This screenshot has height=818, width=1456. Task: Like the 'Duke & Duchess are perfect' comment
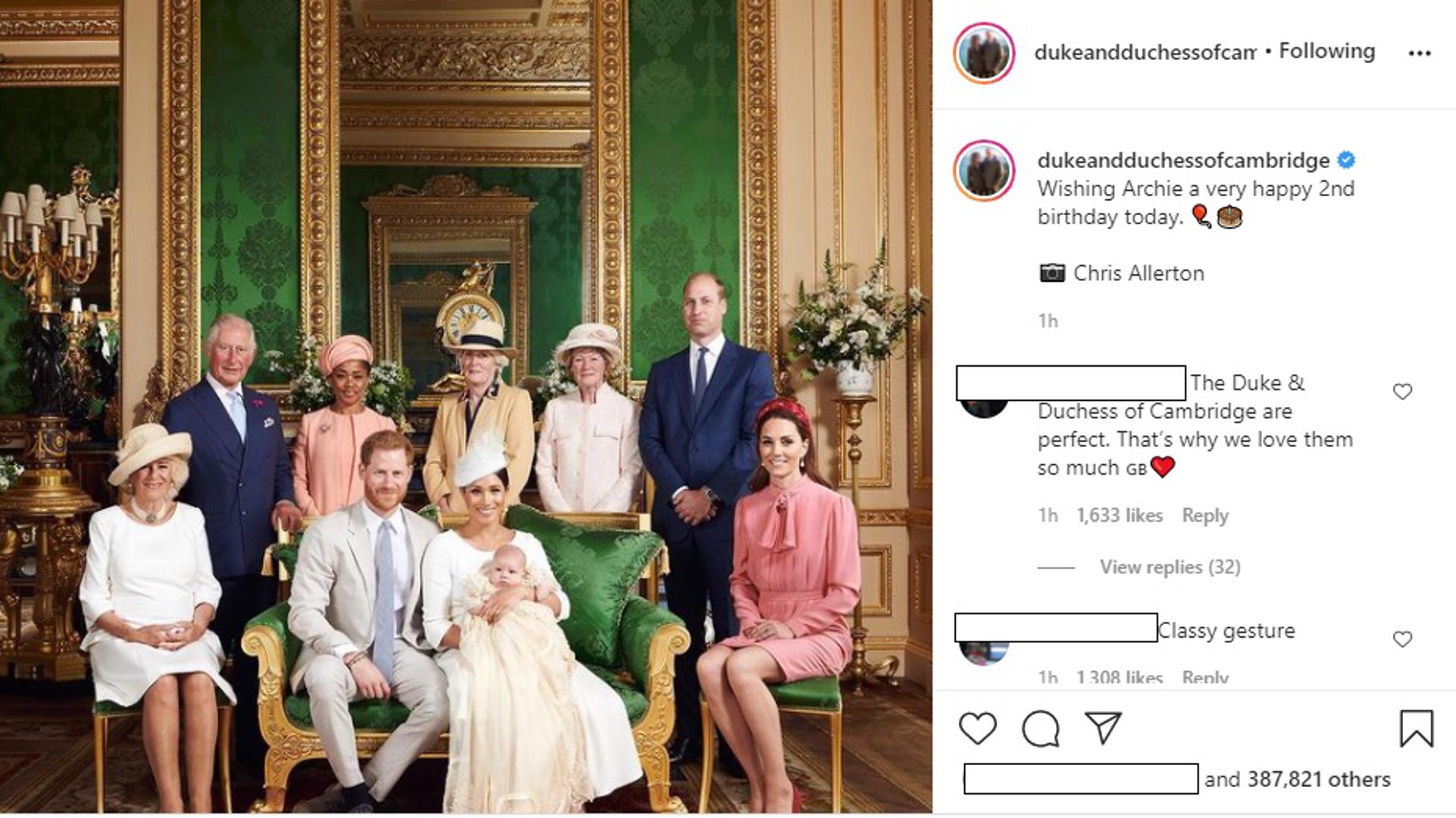click(1402, 392)
